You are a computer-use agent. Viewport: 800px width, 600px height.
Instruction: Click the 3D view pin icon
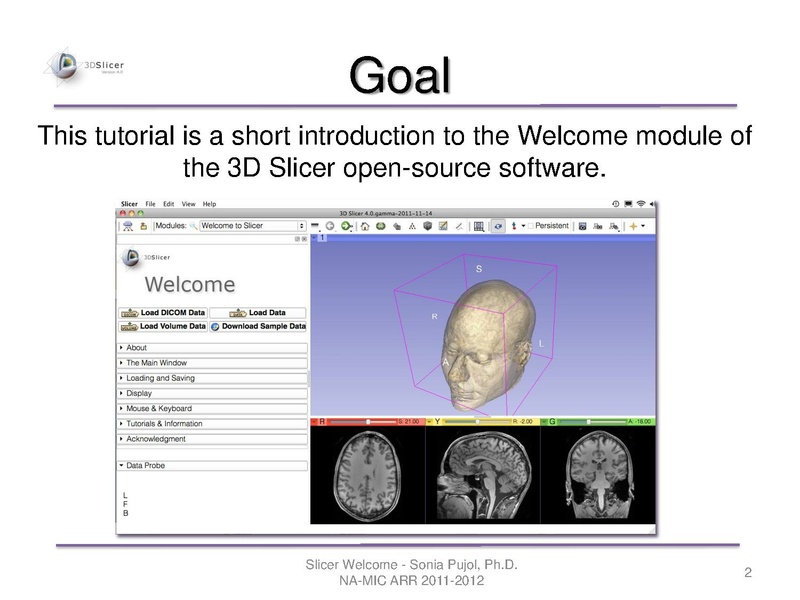[x=314, y=238]
